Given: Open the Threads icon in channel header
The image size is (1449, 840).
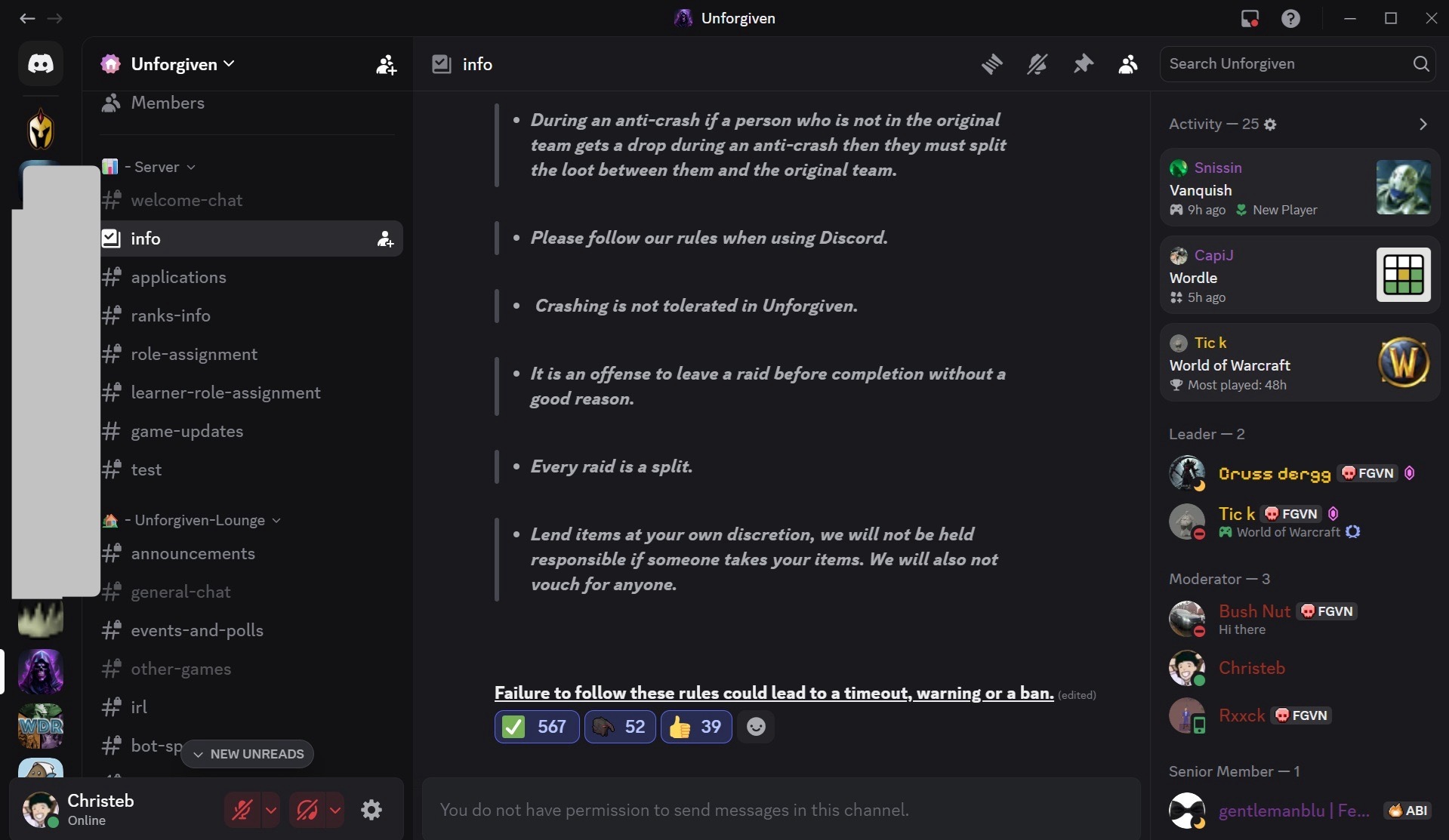Looking at the screenshot, I should [991, 64].
